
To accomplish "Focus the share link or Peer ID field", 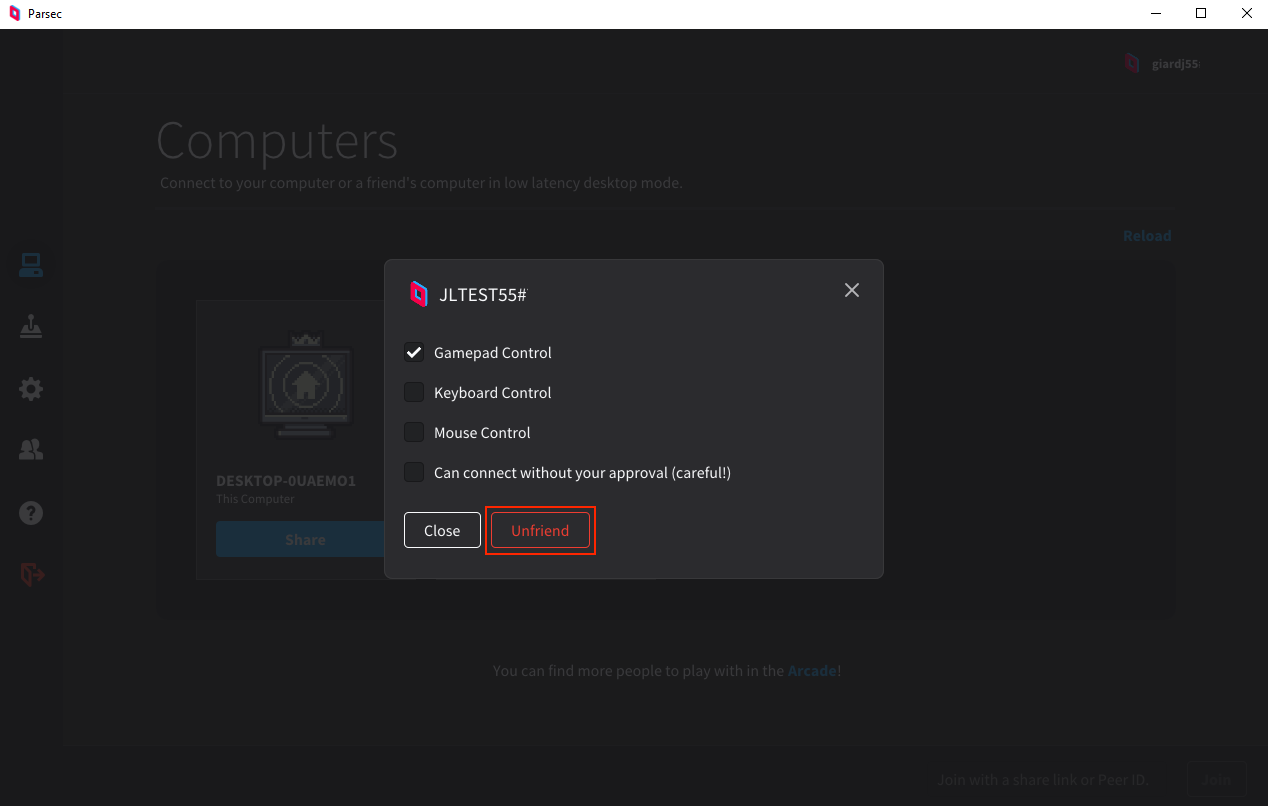I will pyautogui.click(x=1043, y=779).
